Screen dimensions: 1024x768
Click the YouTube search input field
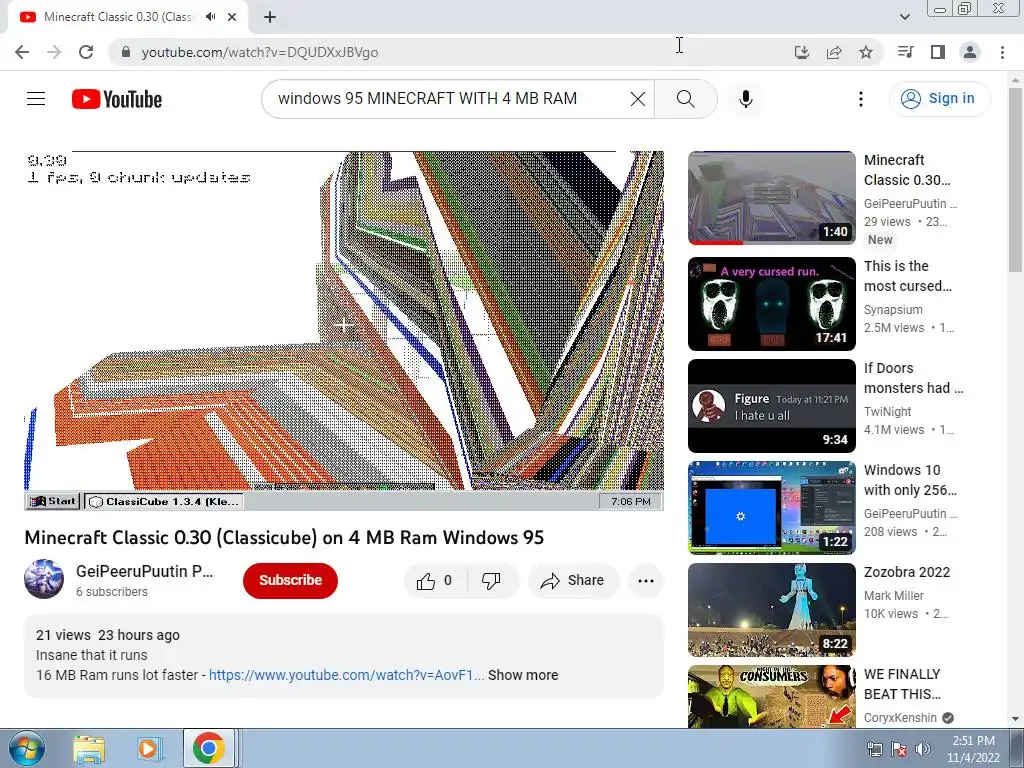click(451, 99)
